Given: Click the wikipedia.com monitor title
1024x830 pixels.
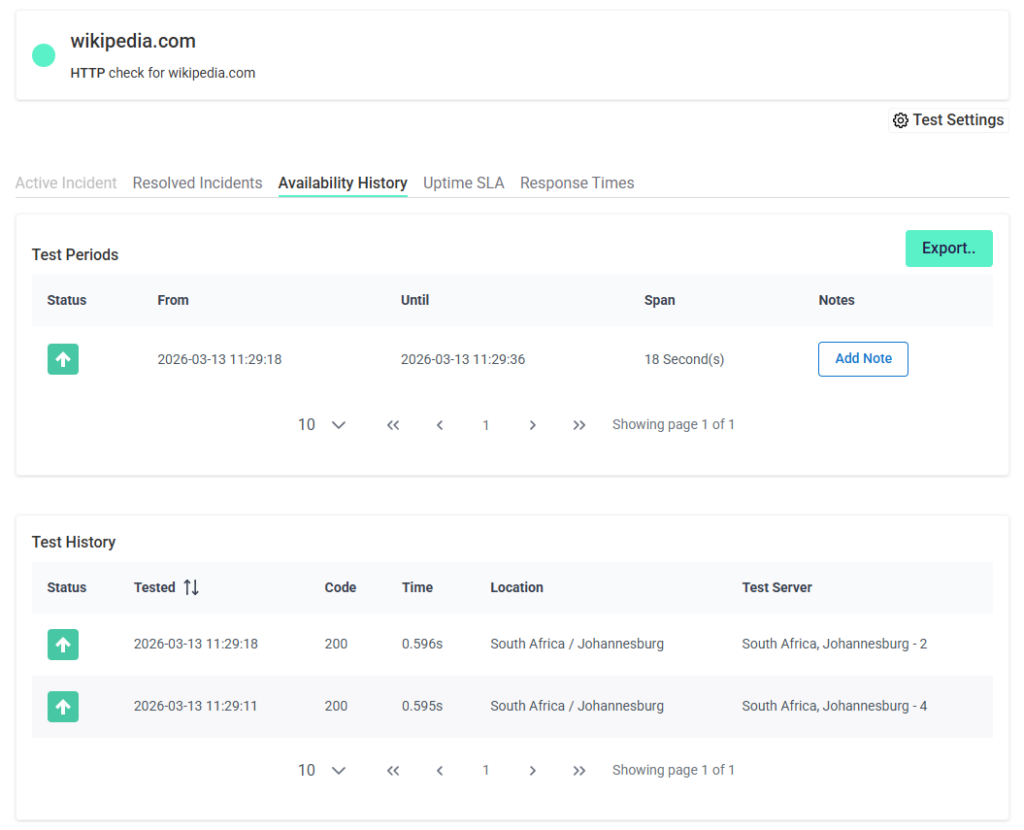Looking at the screenshot, I should point(132,41).
